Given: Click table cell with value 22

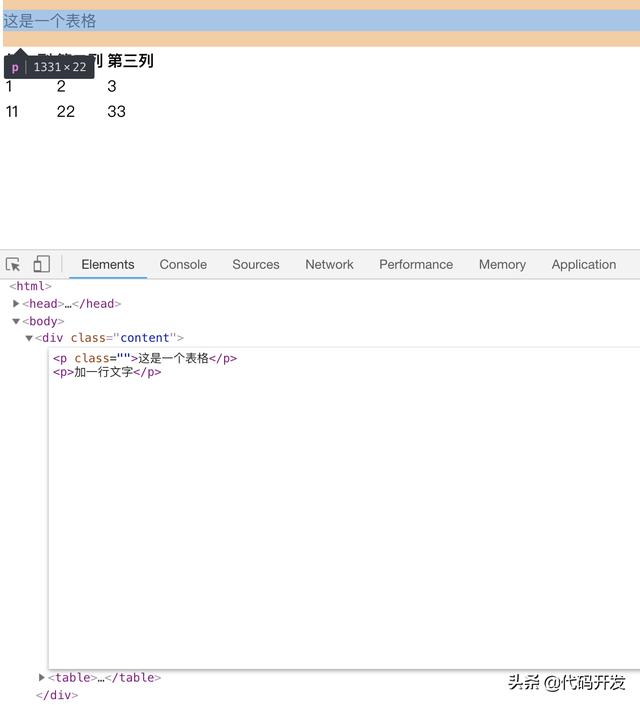Looking at the screenshot, I should [66, 112].
